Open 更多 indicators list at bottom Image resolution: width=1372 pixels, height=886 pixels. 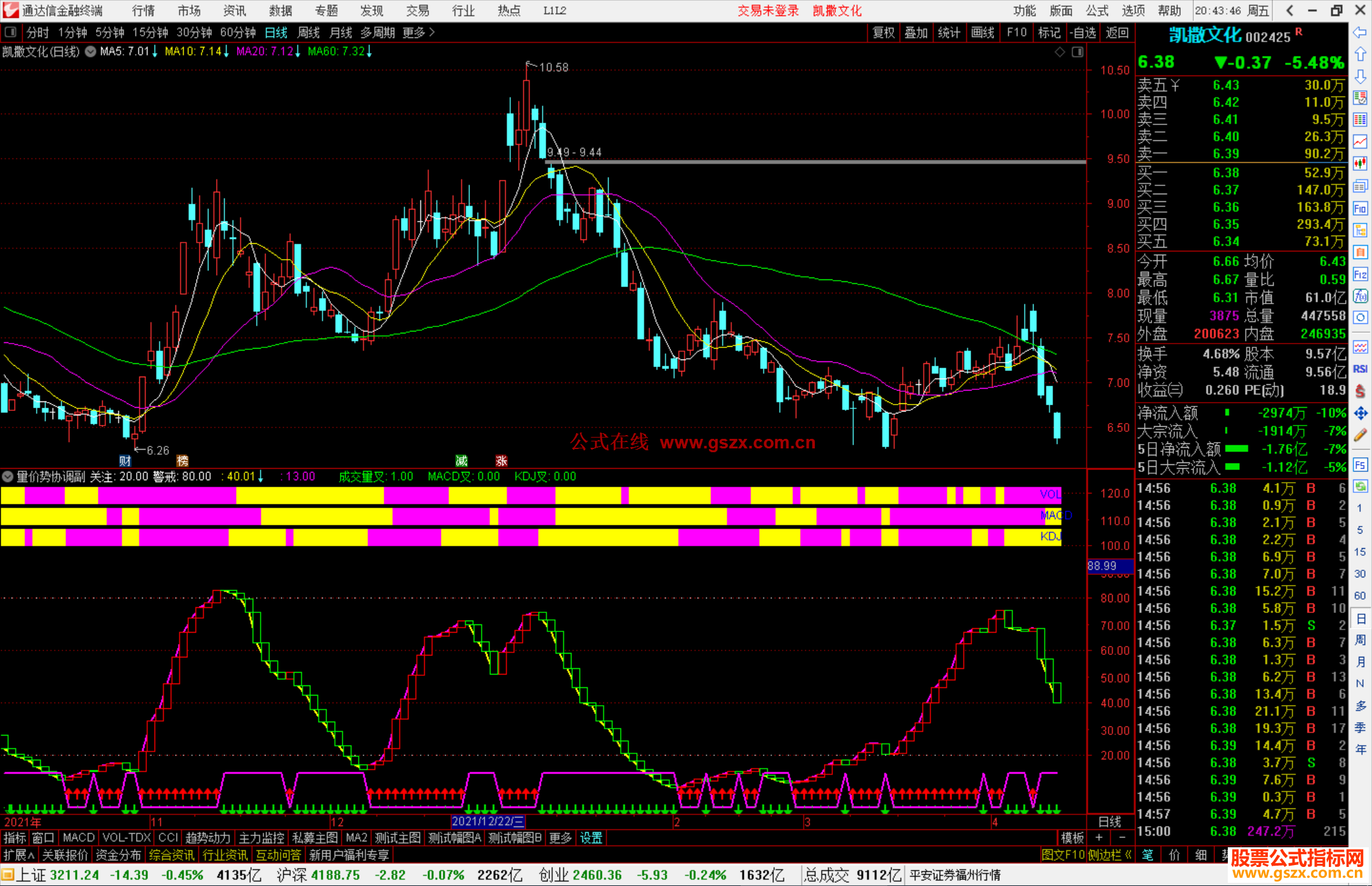coord(560,838)
